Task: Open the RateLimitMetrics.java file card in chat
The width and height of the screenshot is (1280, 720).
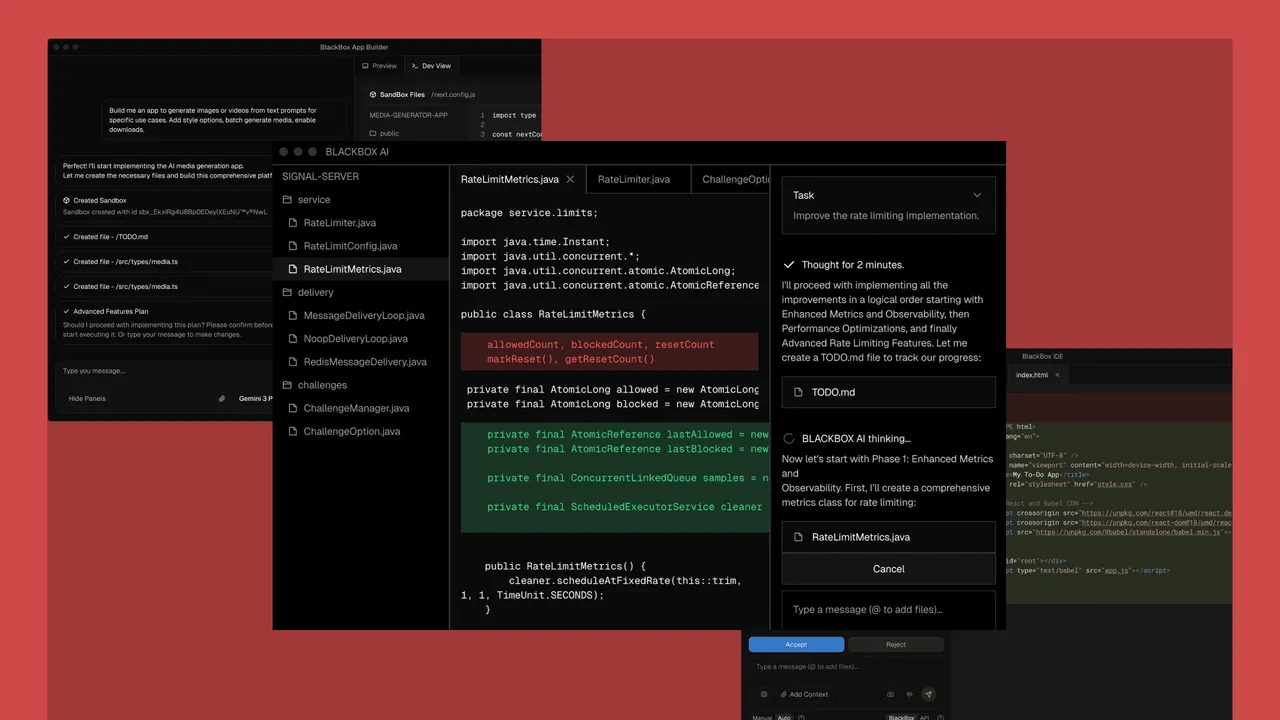Action: (x=888, y=537)
